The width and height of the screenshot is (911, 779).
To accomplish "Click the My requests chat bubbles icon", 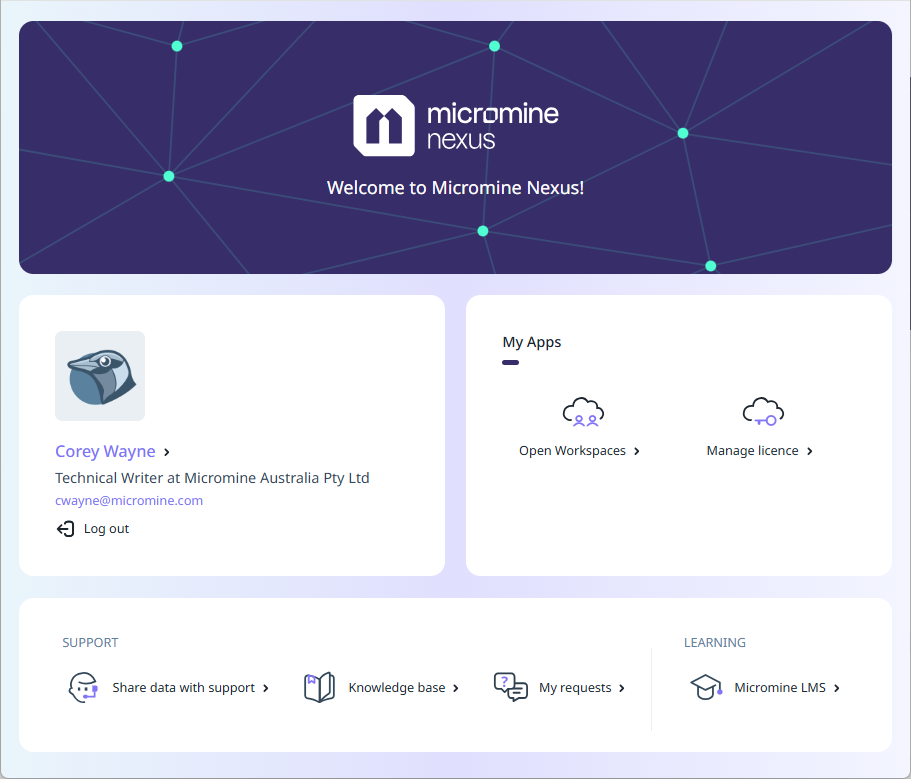I will point(511,688).
